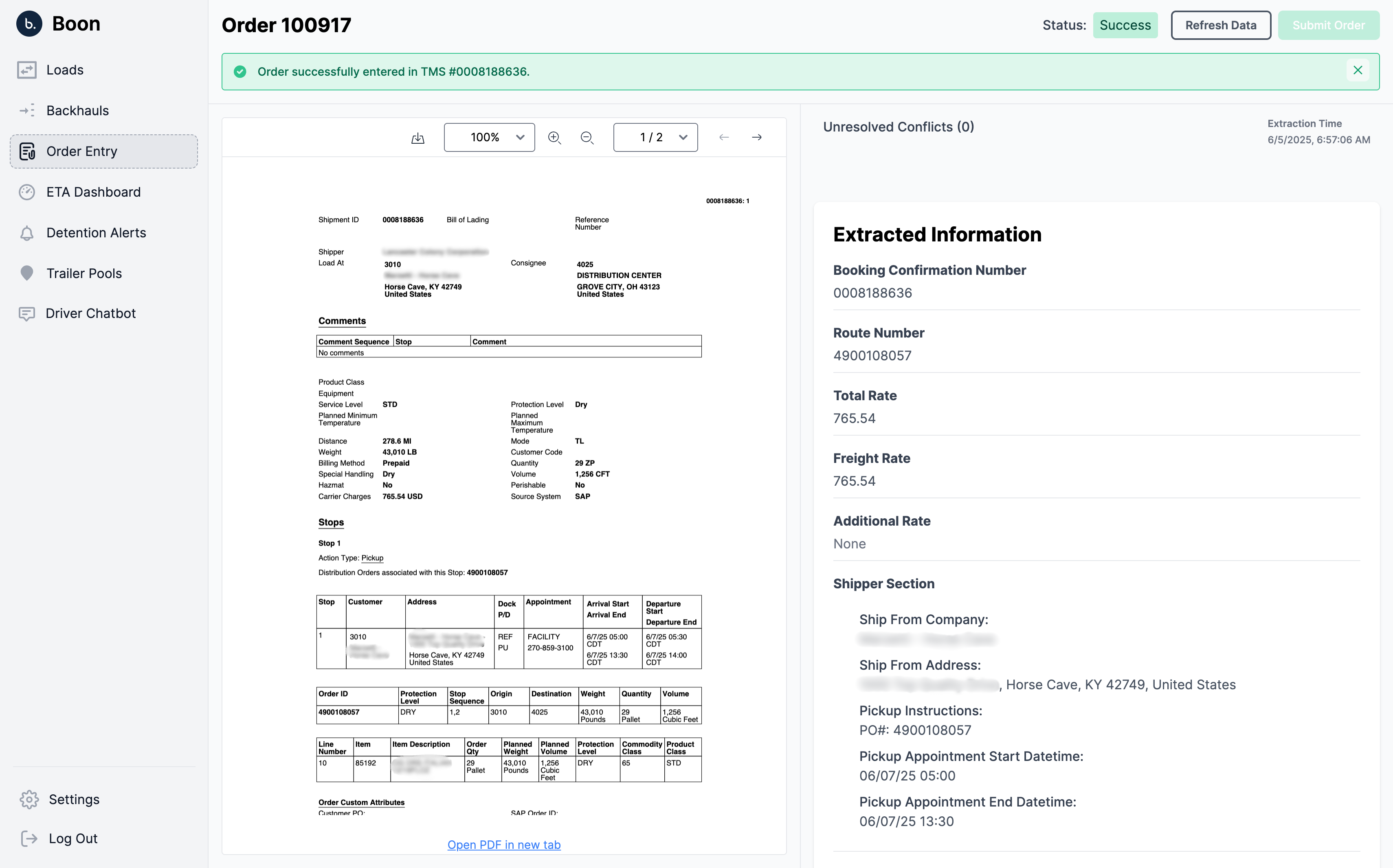The image size is (1393, 868).
Task: Go to next PDF page arrow
Action: (757, 137)
